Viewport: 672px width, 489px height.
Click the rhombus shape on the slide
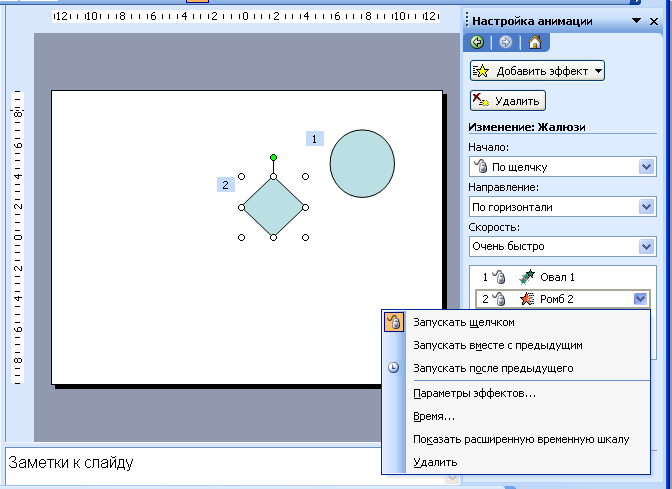pos(273,207)
